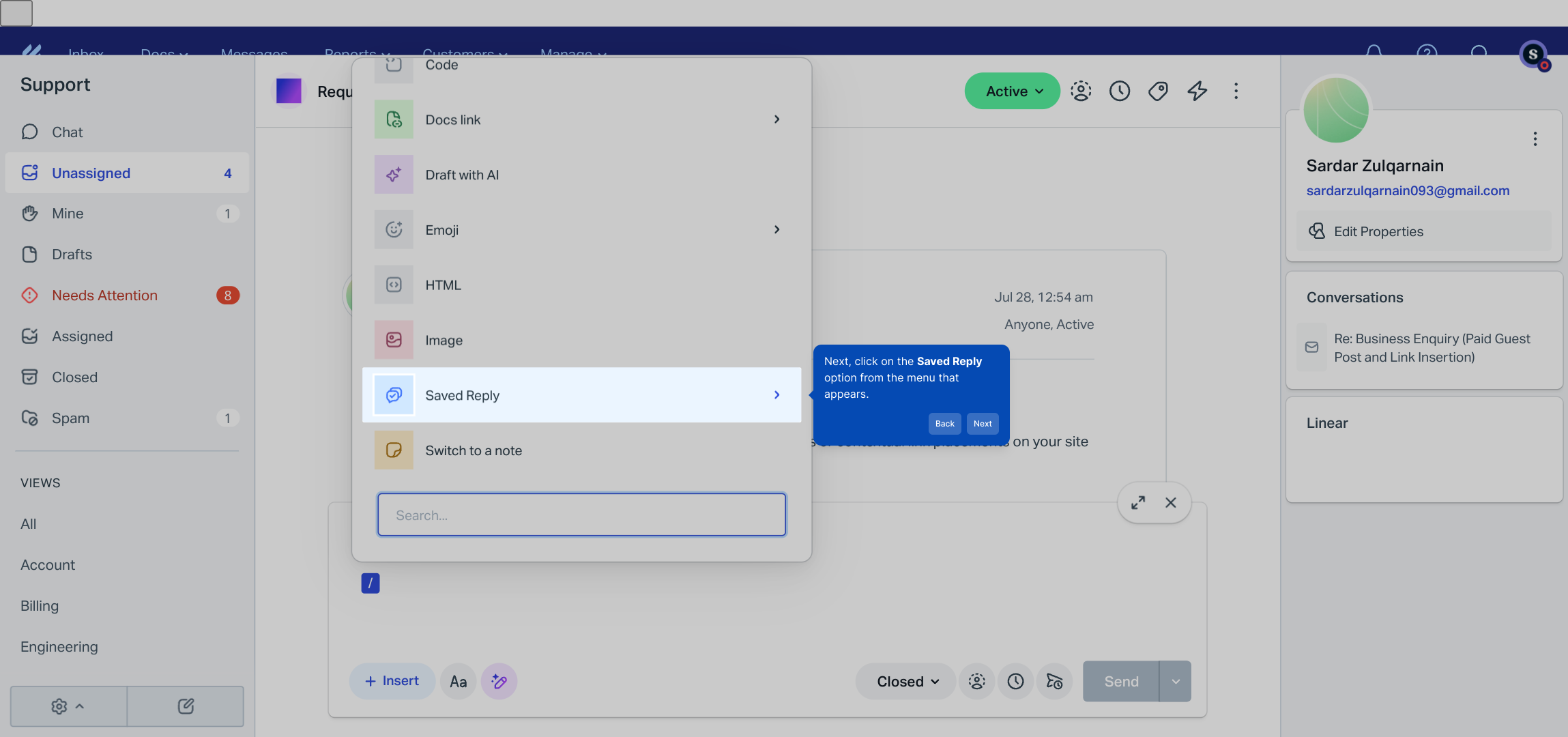The image size is (1568, 737).
Task: Open the Closed status dropdown in editor
Action: coord(906,681)
